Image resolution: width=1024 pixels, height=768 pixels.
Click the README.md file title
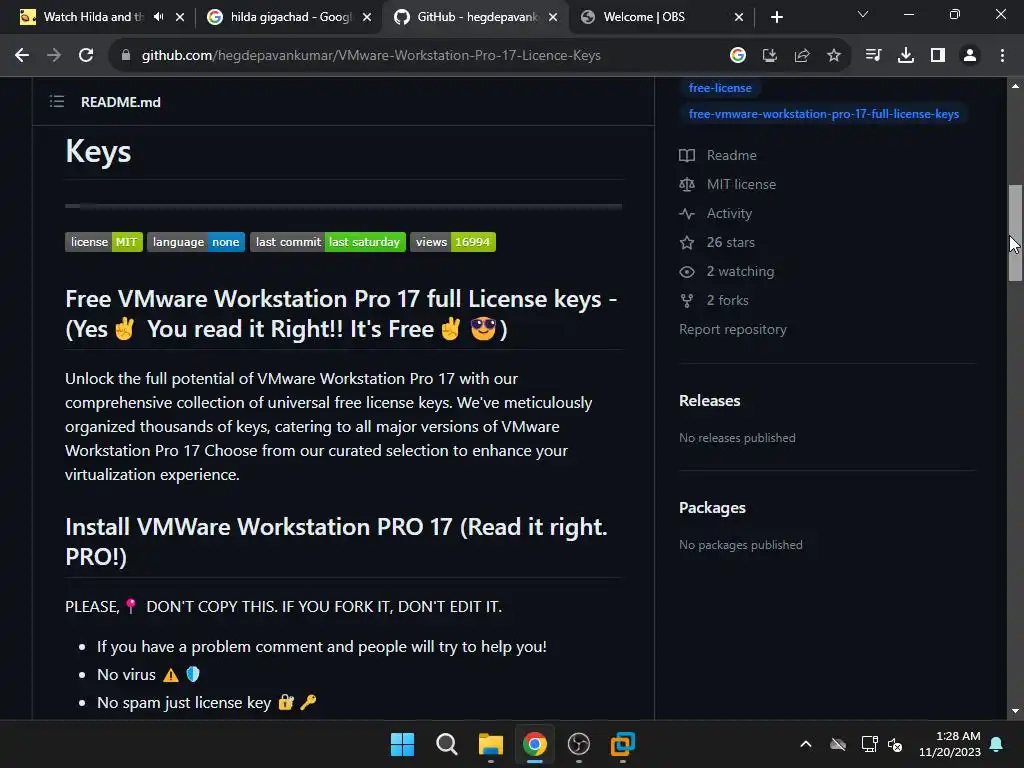pos(121,102)
